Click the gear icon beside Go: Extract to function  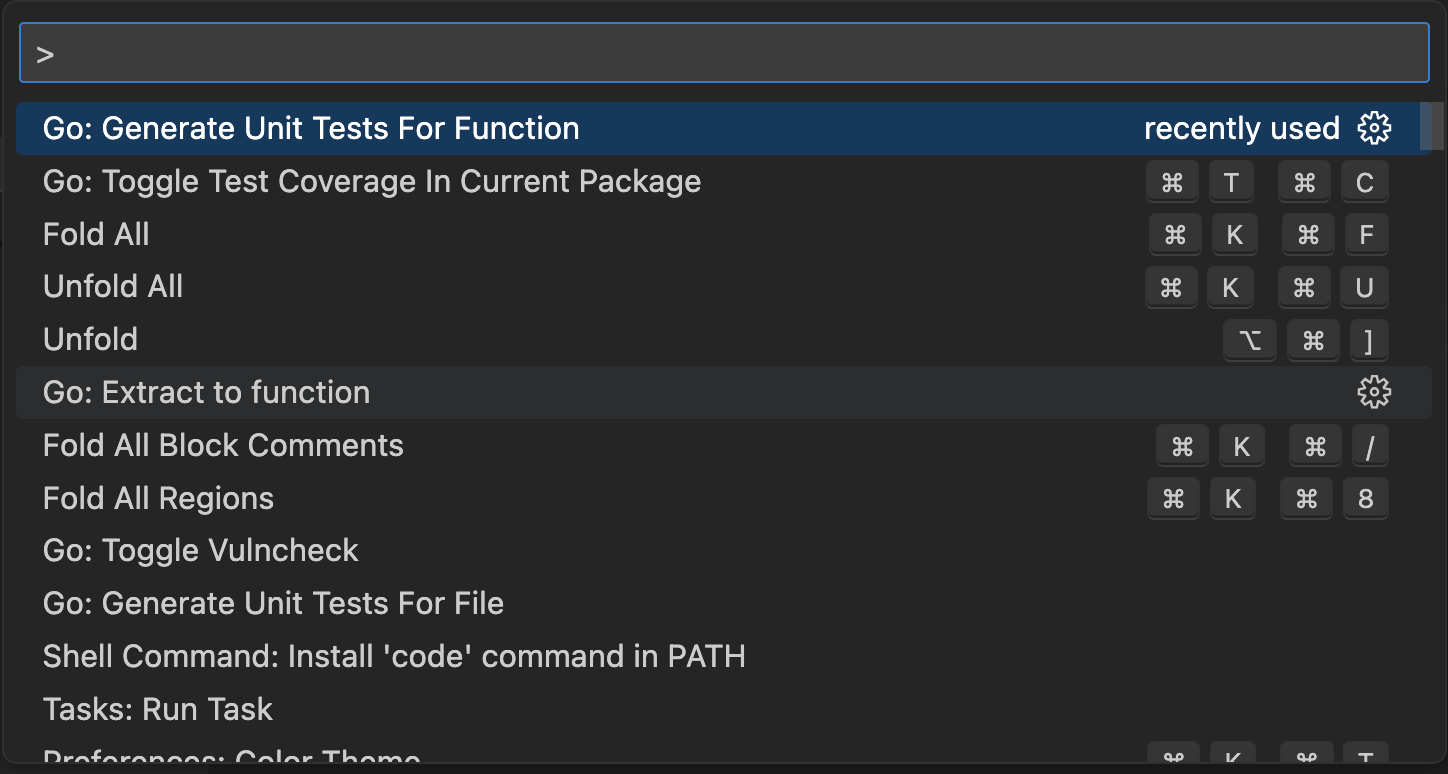coord(1374,392)
